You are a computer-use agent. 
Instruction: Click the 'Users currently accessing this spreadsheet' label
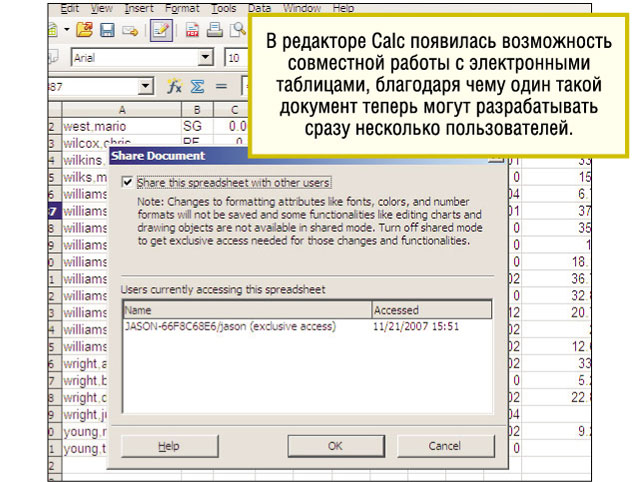tap(223, 289)
